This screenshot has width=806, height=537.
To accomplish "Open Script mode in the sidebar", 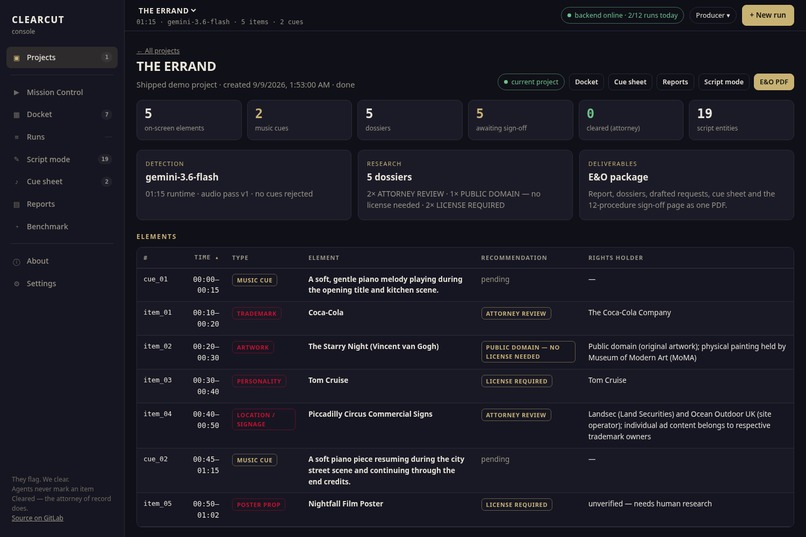I will [62, 159].
